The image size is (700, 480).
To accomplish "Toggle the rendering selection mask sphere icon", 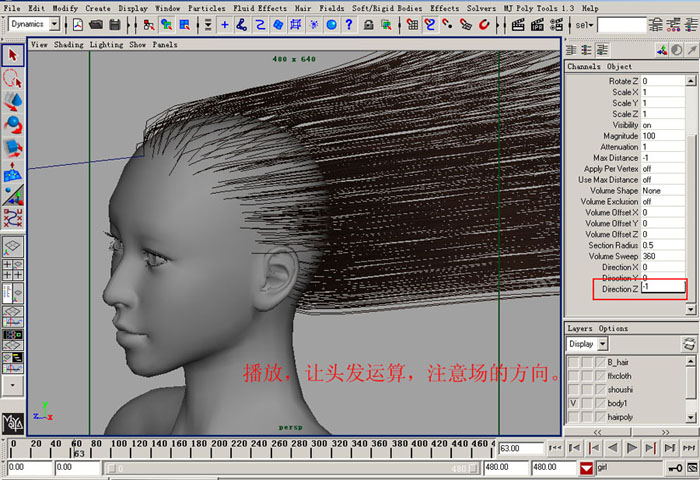I will click(331, 25).
